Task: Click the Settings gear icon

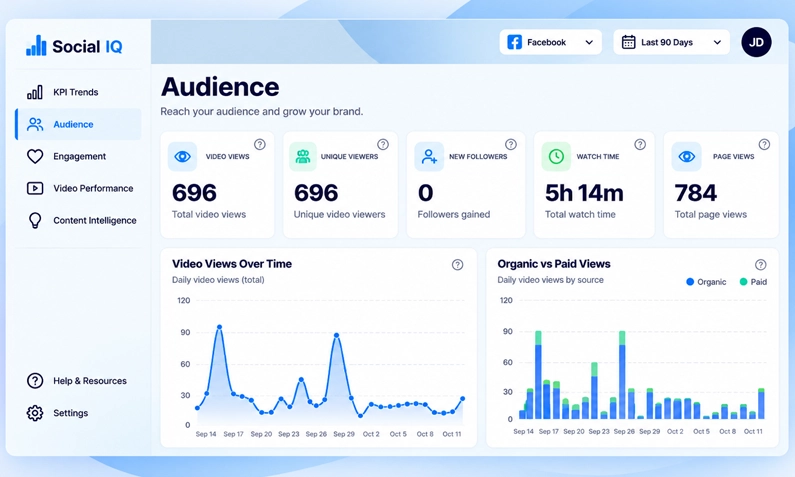Action: pos(35,413)
